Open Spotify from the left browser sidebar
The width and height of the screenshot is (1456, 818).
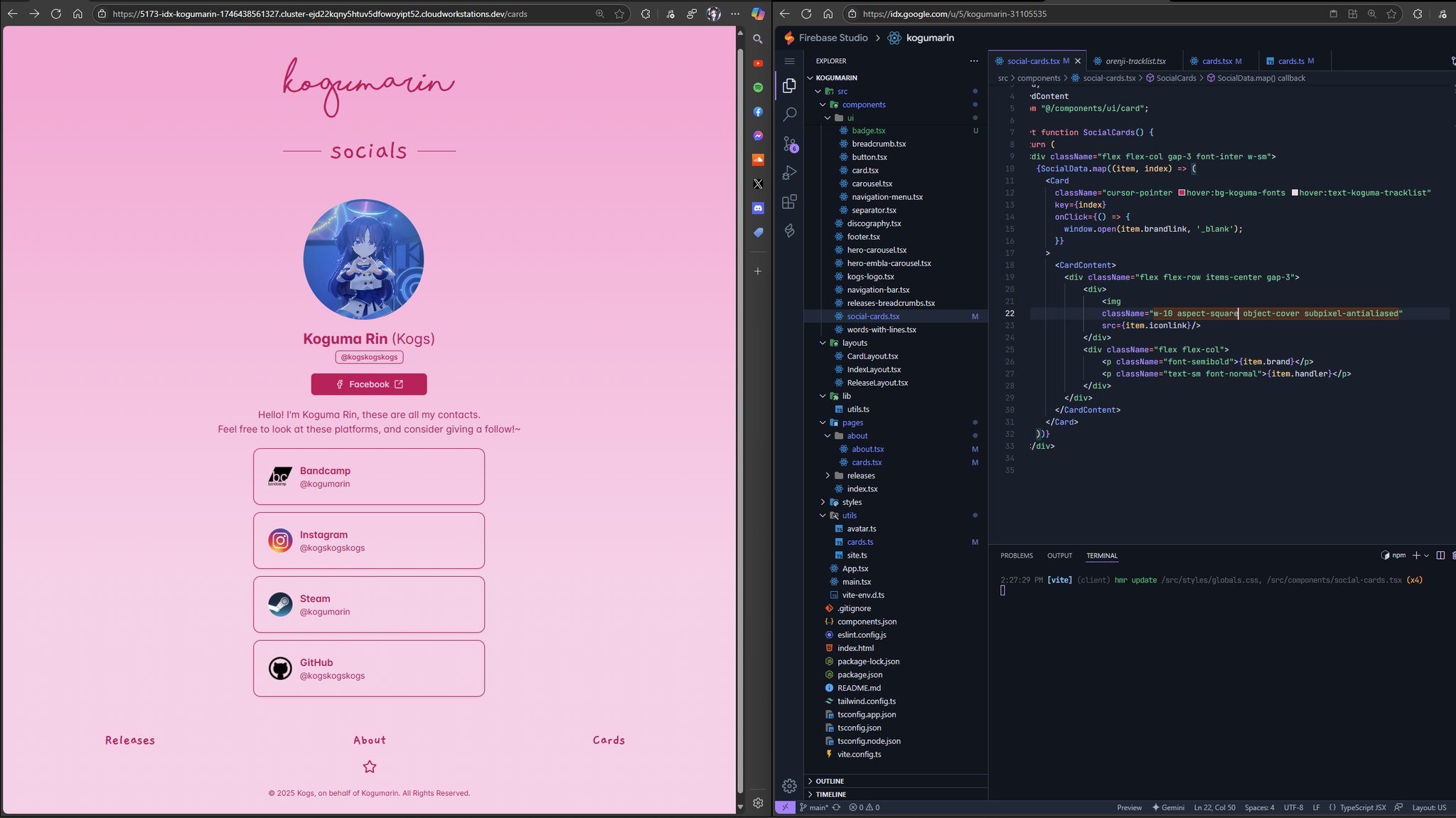[x=758, y=87]
